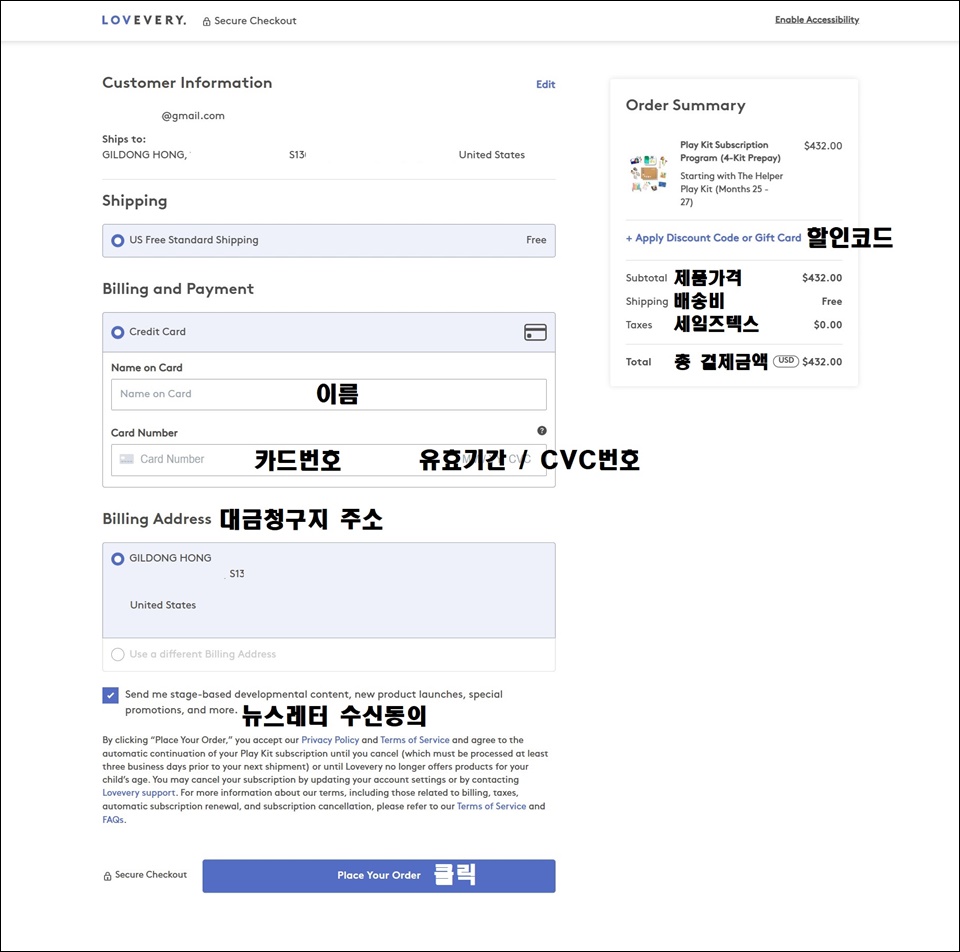Focus the Name on Card field
The image size is (960, 952).
click(329, 394)
